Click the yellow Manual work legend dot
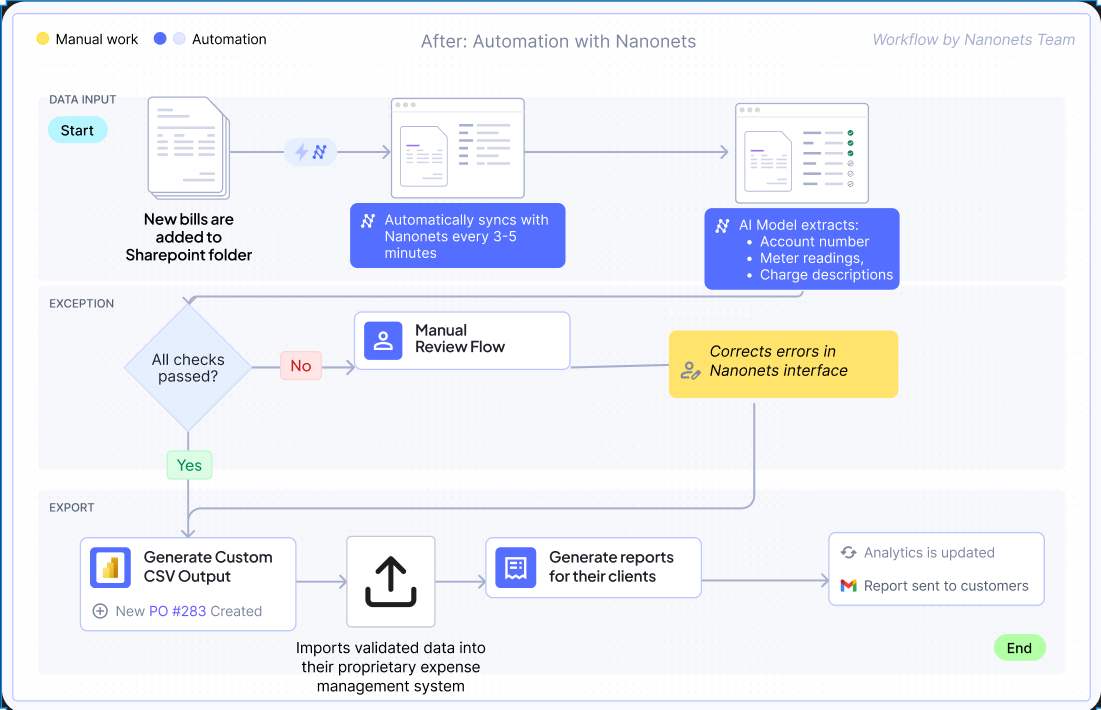Screen dimensions: 1101x710 pos(43,39)
